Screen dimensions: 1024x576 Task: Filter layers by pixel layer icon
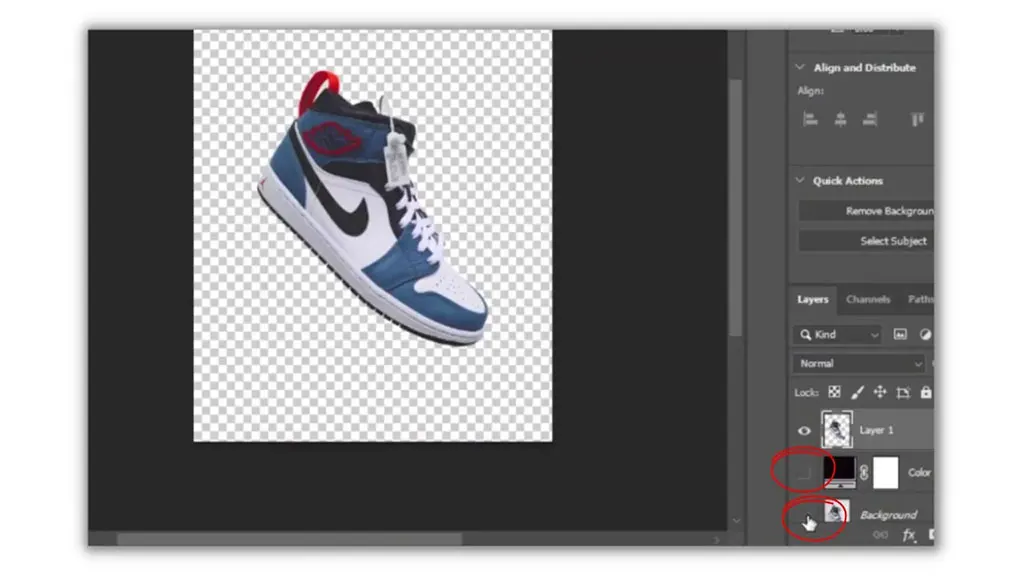click(x=900, y=334)
